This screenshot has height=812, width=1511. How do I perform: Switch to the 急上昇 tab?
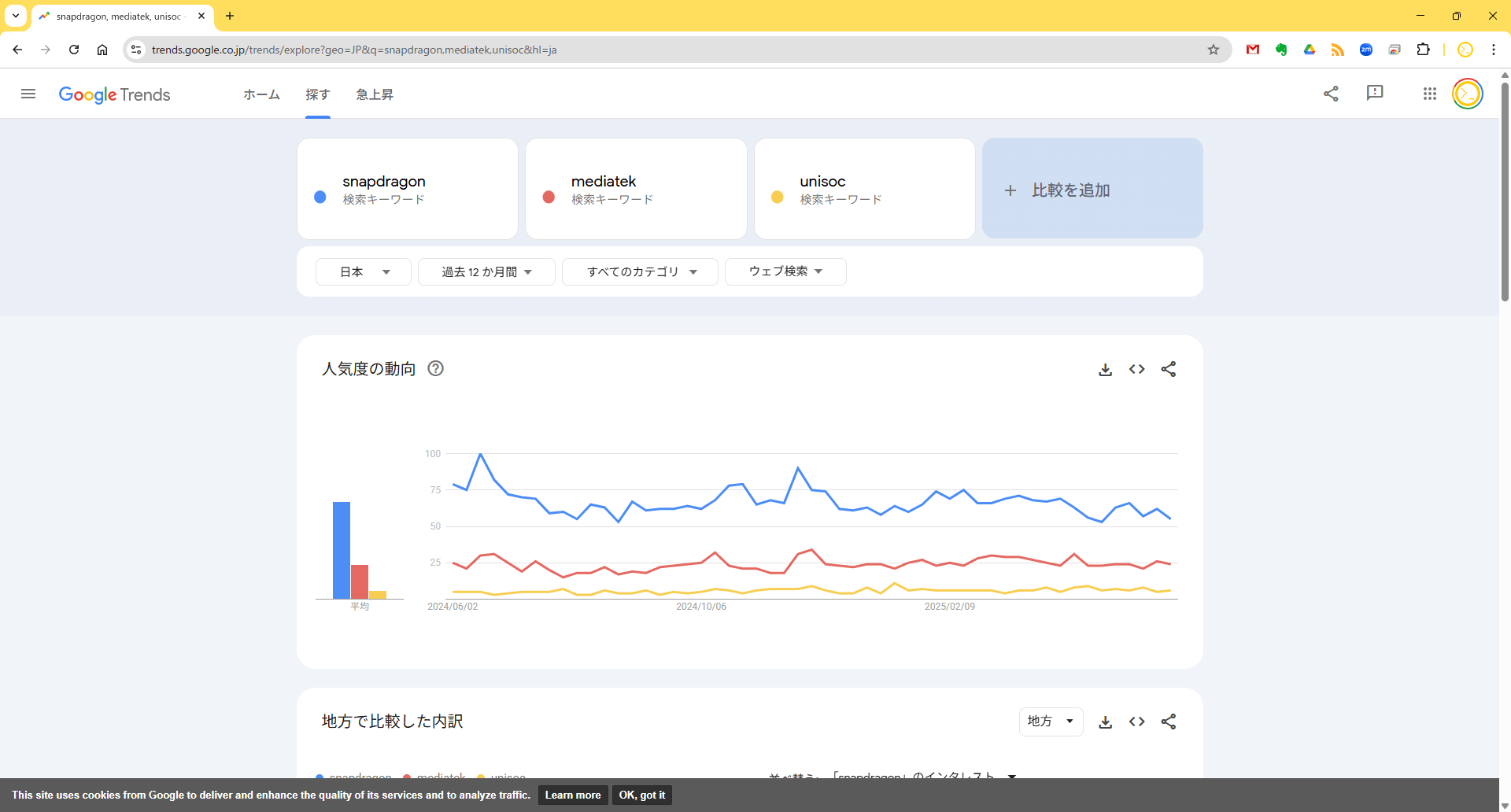375,94
